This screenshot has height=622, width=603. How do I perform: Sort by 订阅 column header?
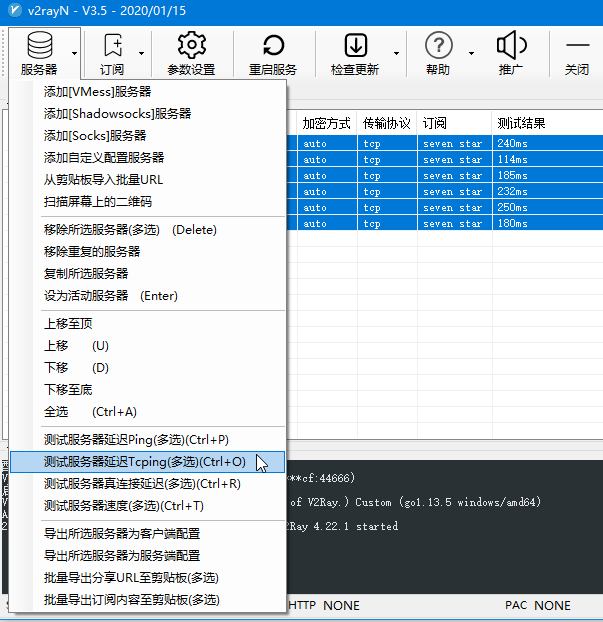point(454,123)
